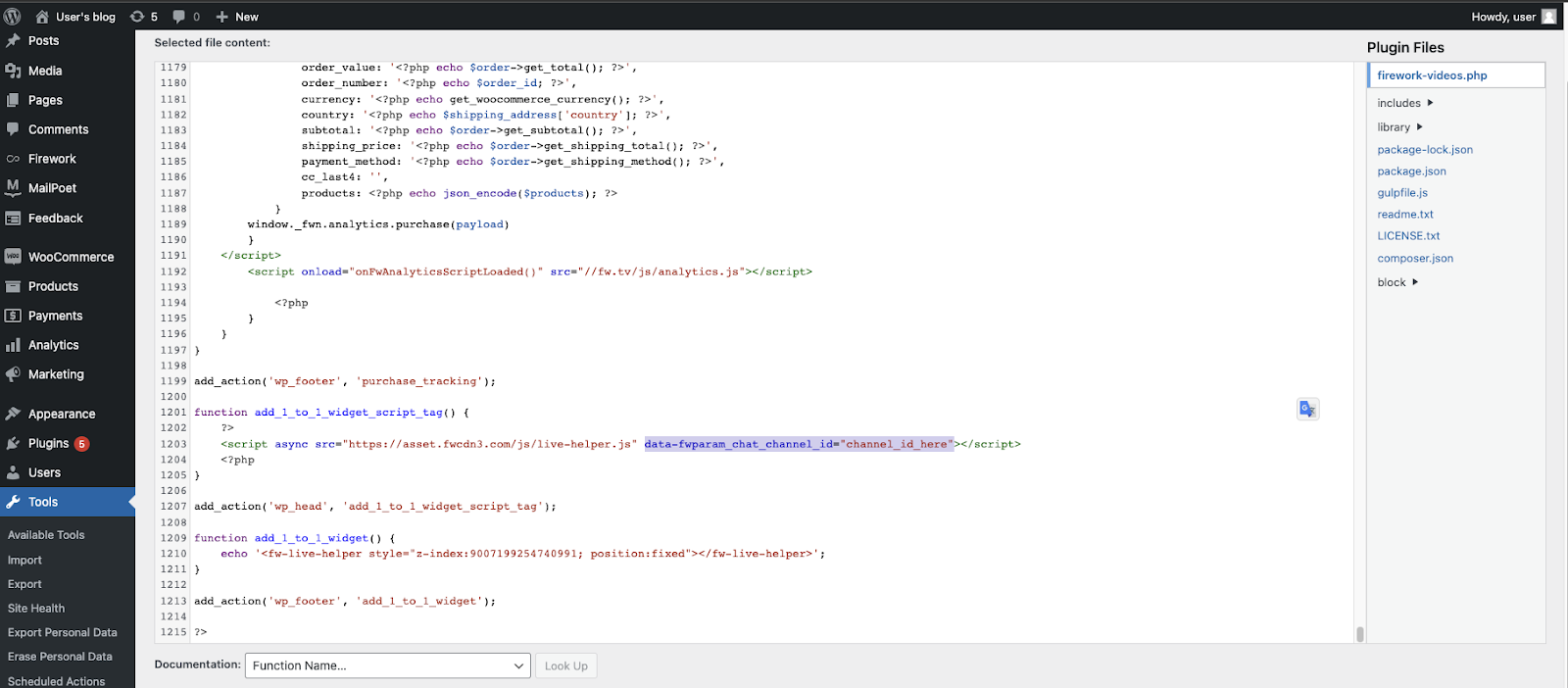
Task: Click the Pages icon in sidebar
Action: point(13,100)
